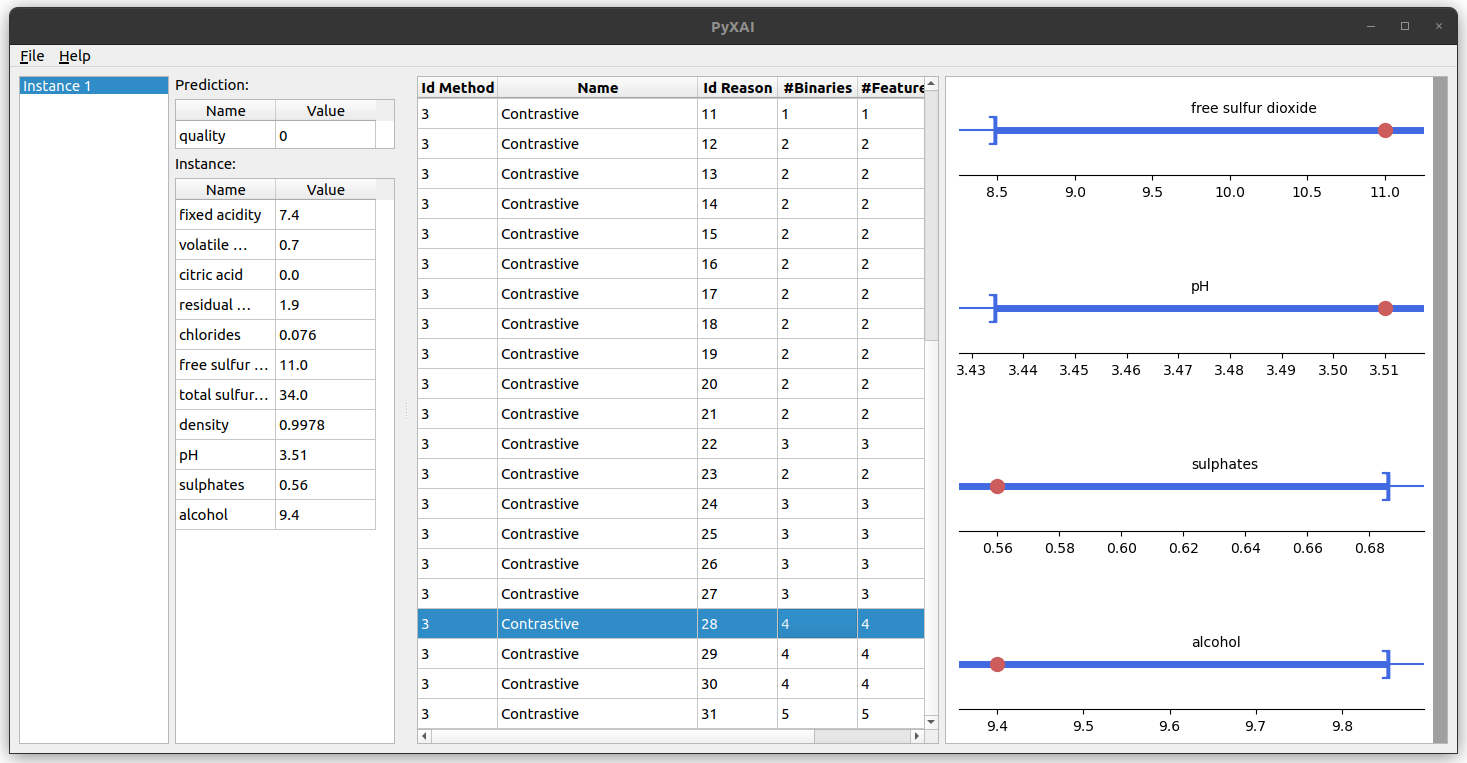The image size is (1467, 763).
Task: Select the Contrastive row with reason 11
Action: click(597, 114)
